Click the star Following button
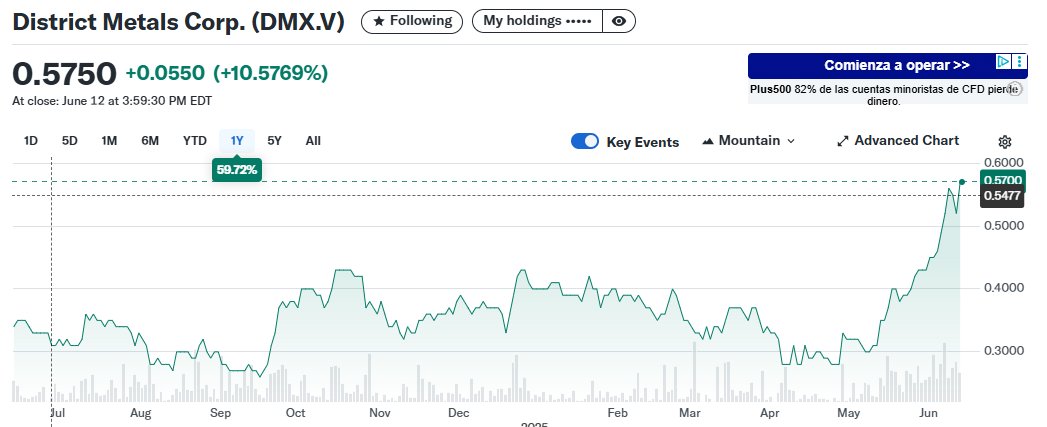 411,21
